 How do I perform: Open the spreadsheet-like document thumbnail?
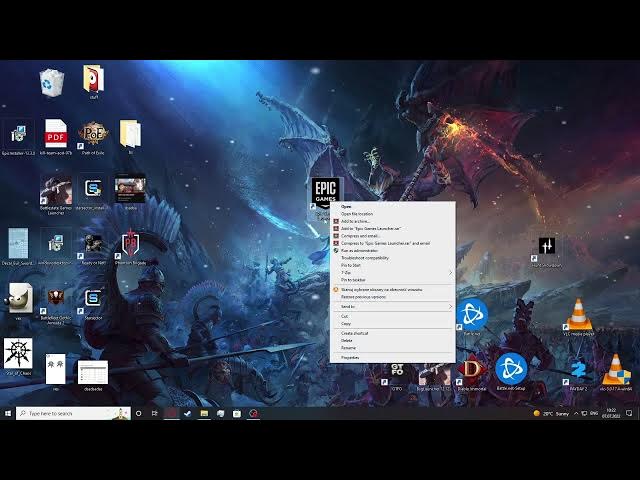[x=93, y=371]
